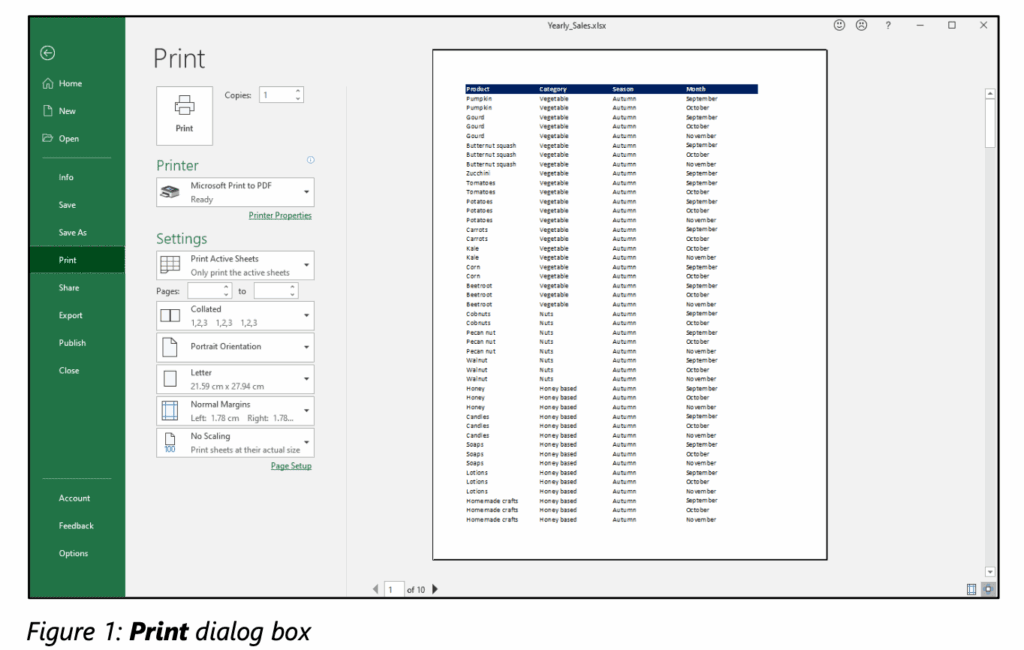Click the page number input field
Screen dimensions: 1024x650
point(392,589)
